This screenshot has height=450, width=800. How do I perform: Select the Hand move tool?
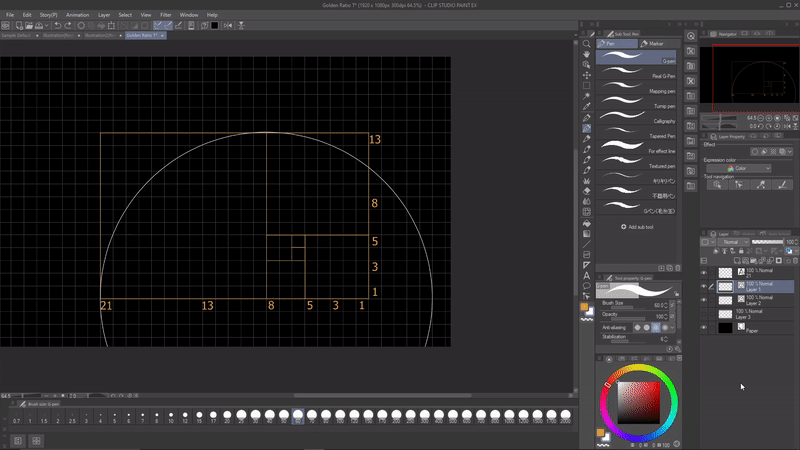587,56
